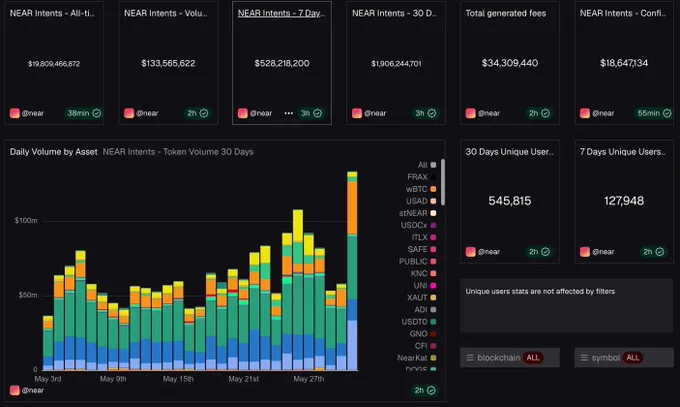Click the tallest rightmost bar in chart
The height and width of the screenshot is (407, 680).
[x=352, y=271]
